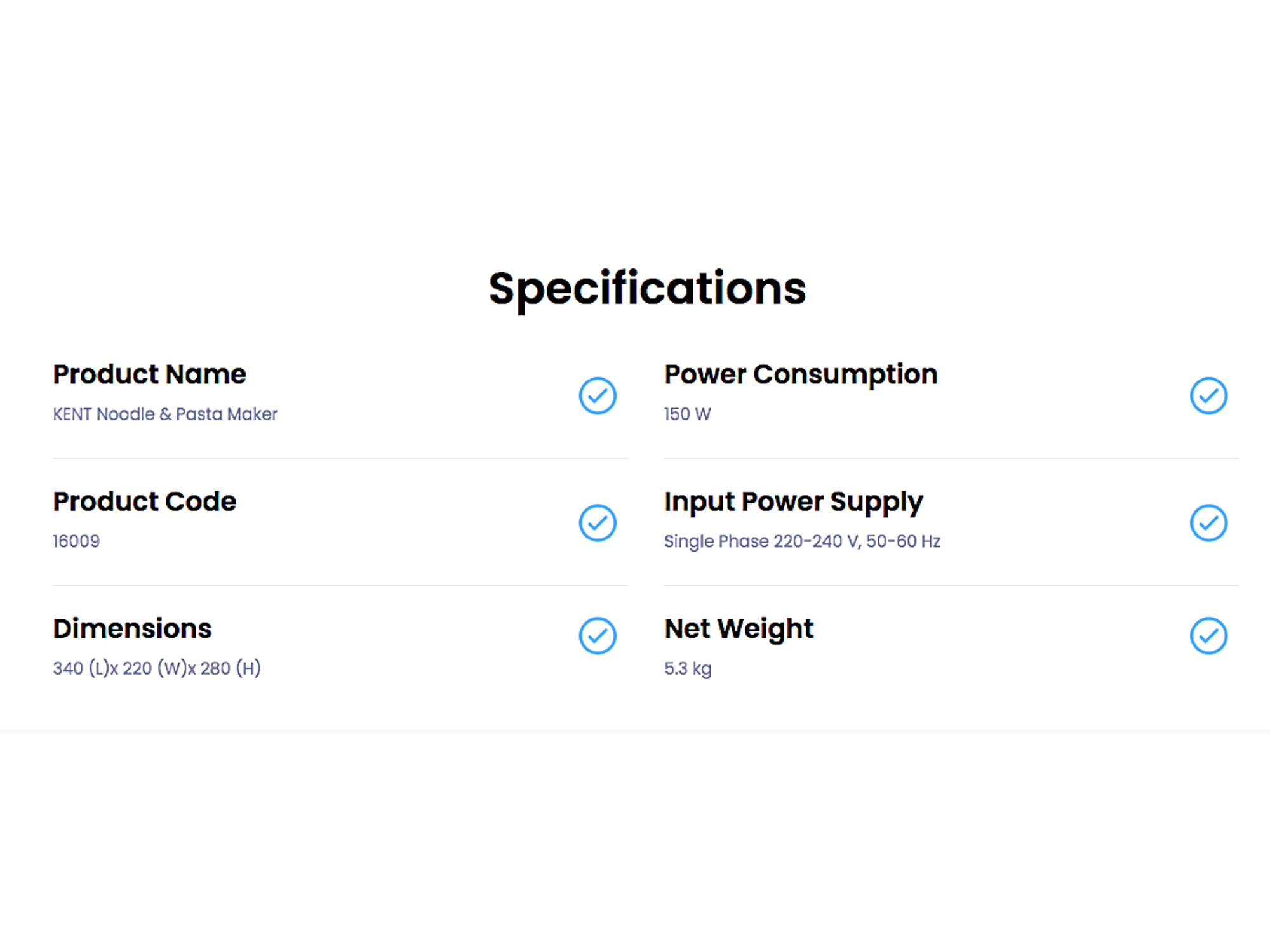The width and height of the screenshot is (1270, 952).
Task: Click the Product Name heading
Action: [x=149, y=374]
